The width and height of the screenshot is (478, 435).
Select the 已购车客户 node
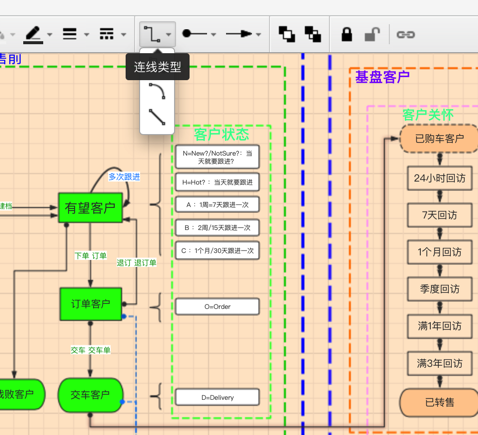point(439,139)
